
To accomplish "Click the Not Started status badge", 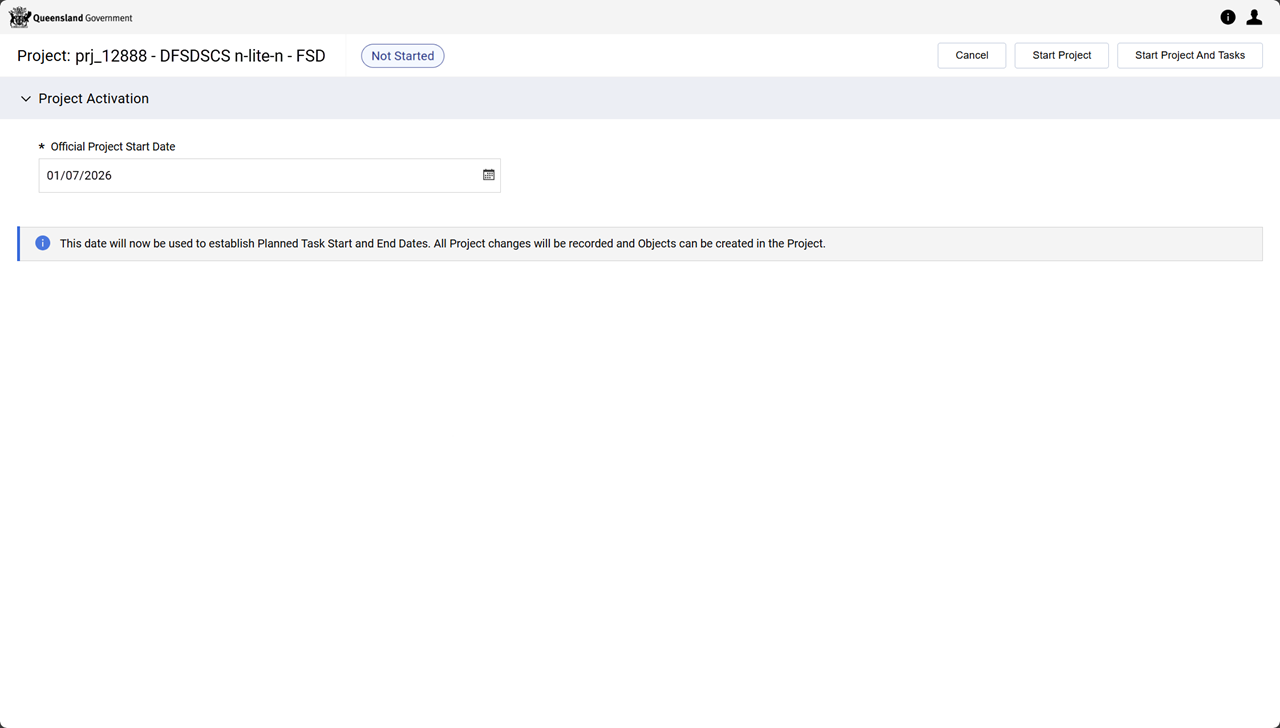I will click(x=402, y=56).
